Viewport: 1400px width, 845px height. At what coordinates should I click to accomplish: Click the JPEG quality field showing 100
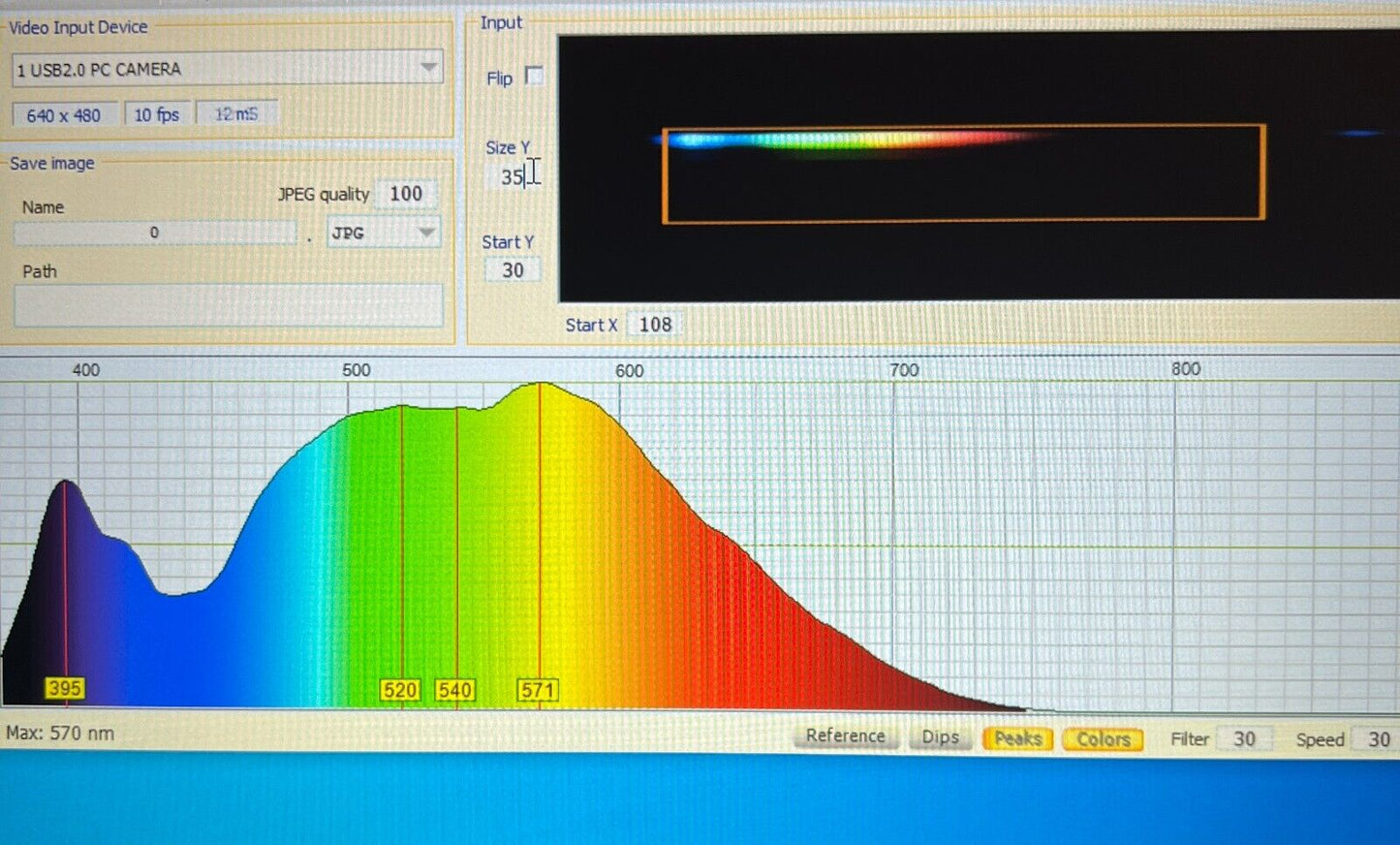pos(406,193)
